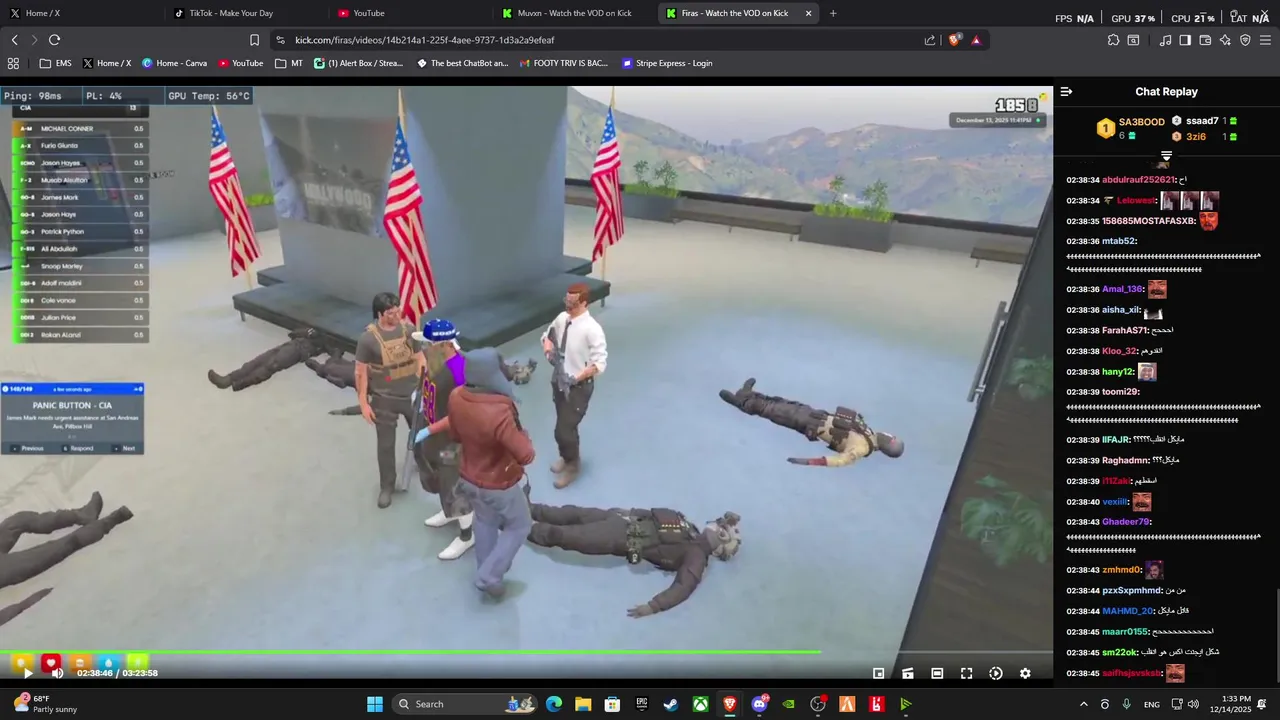The width and height of the screenshot is (1280, 720).
Task: Open Ghadeer79 chat user profile
Action: 1126,522
